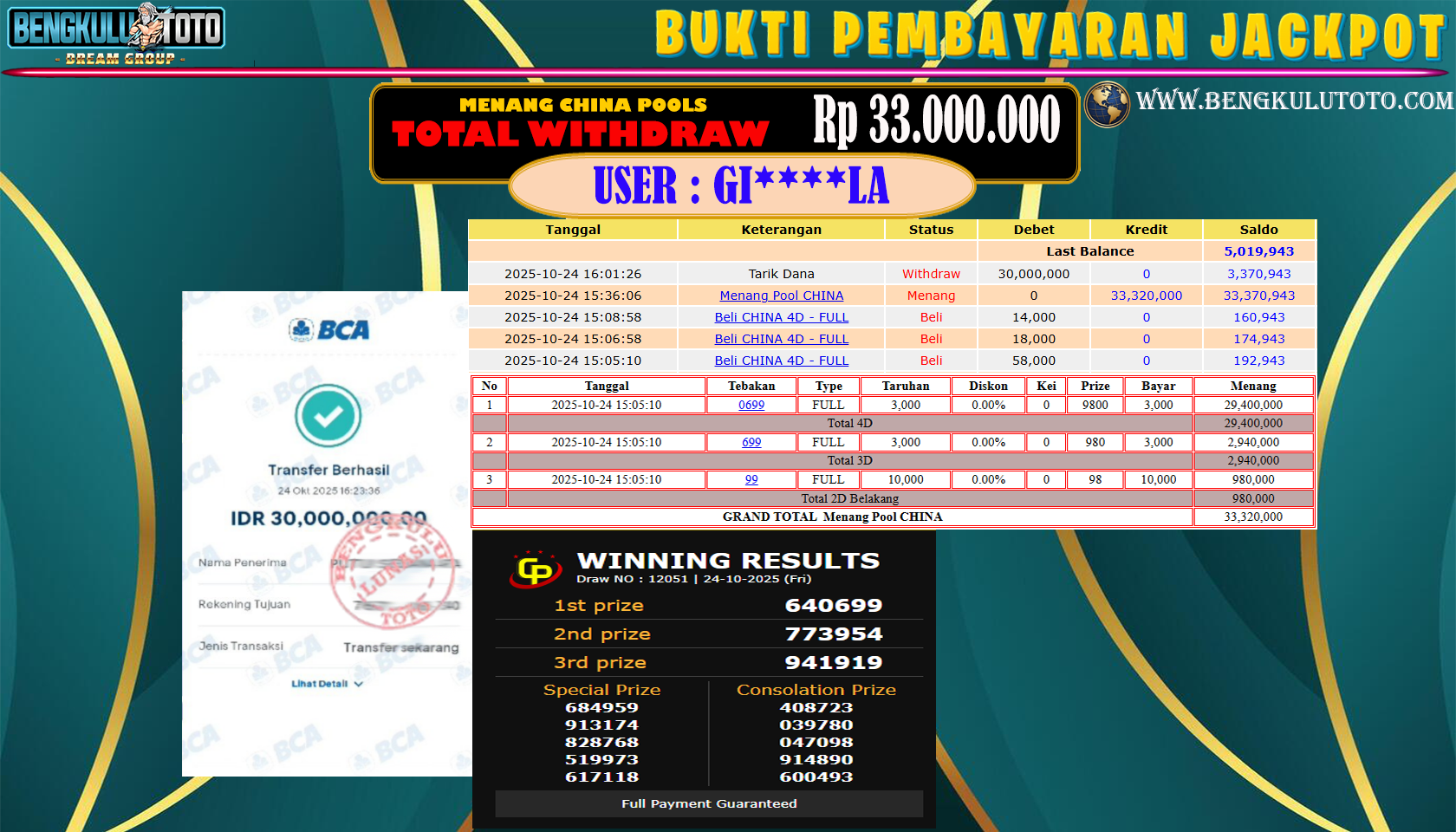Click the Bengkulu Toto logo
Image resolution: width=1456 pixels, height=832 pixels.
pyautogui.click(x=116, y=33)
